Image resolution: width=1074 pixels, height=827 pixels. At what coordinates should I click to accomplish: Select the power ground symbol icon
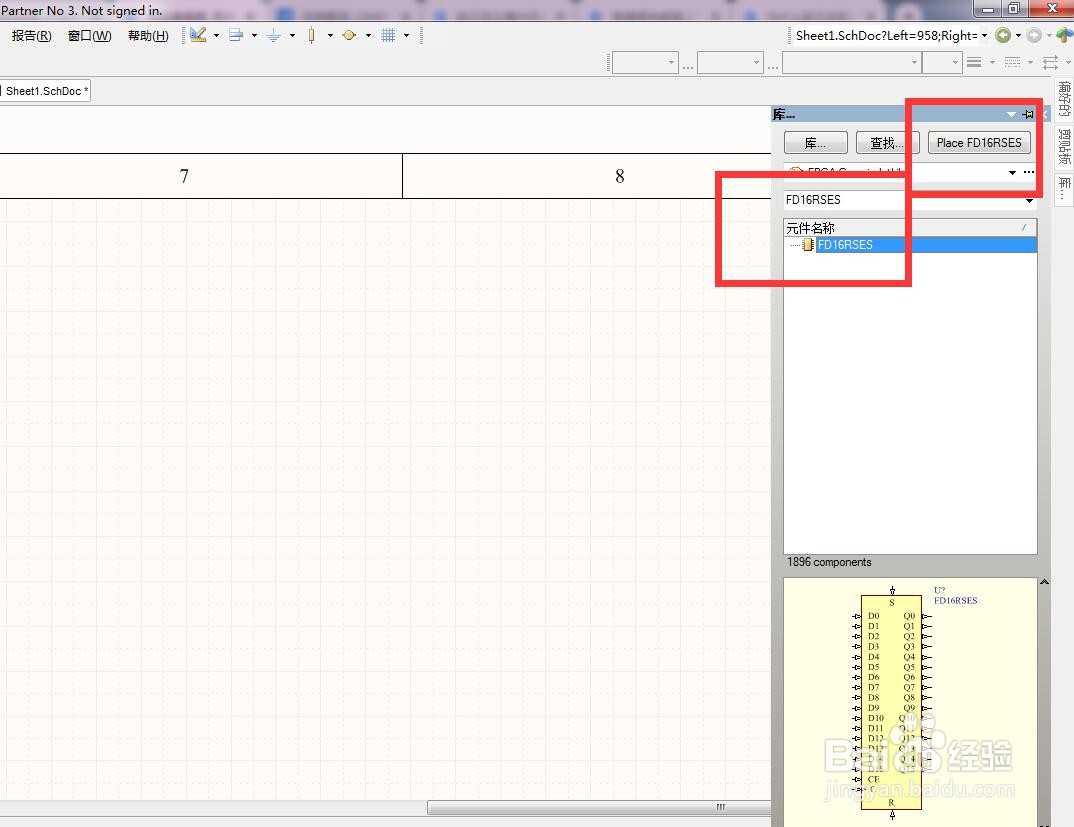pyautogui.click(x=273, y=35)
